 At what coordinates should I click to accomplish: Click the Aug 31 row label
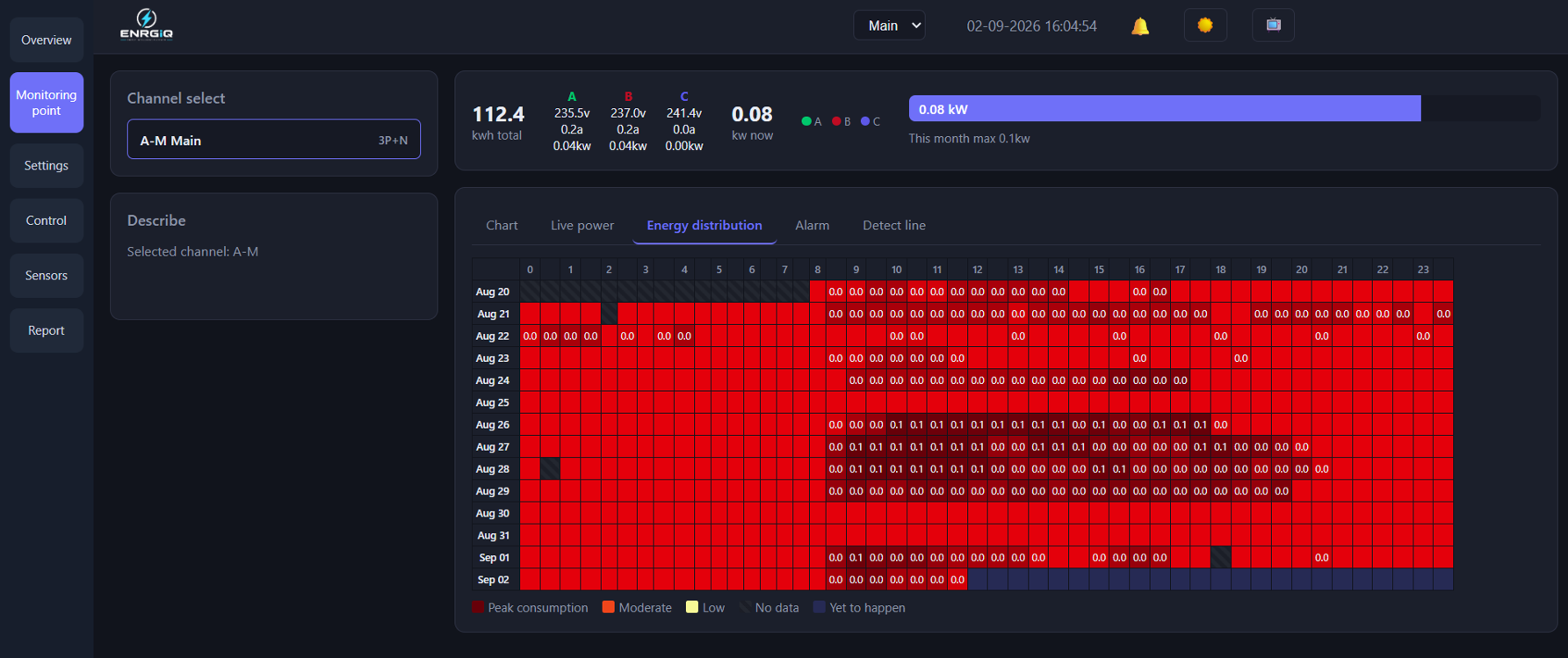coord(494,535)
